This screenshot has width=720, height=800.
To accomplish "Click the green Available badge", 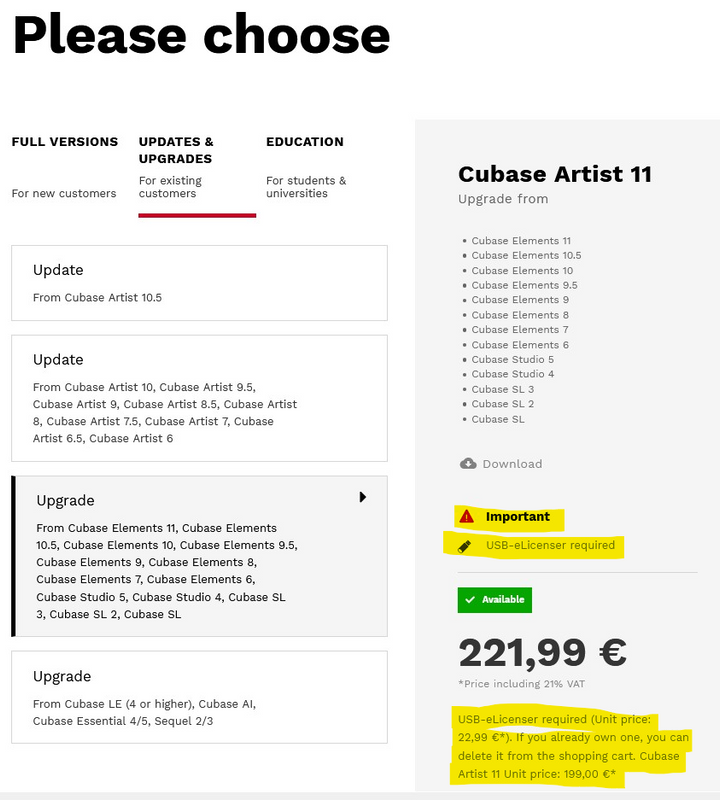I will pos(495,600).
